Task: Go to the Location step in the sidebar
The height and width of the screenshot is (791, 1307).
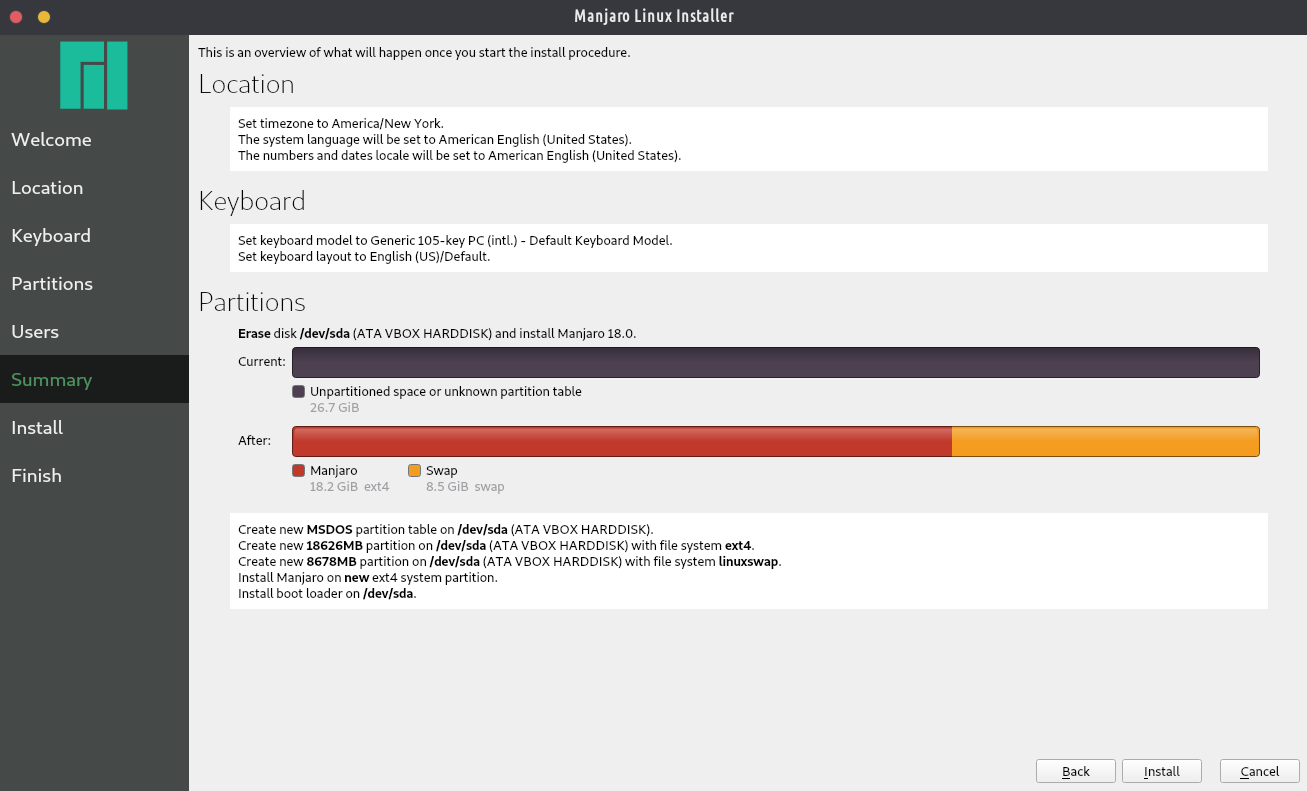Action: (x=47, y=188)
